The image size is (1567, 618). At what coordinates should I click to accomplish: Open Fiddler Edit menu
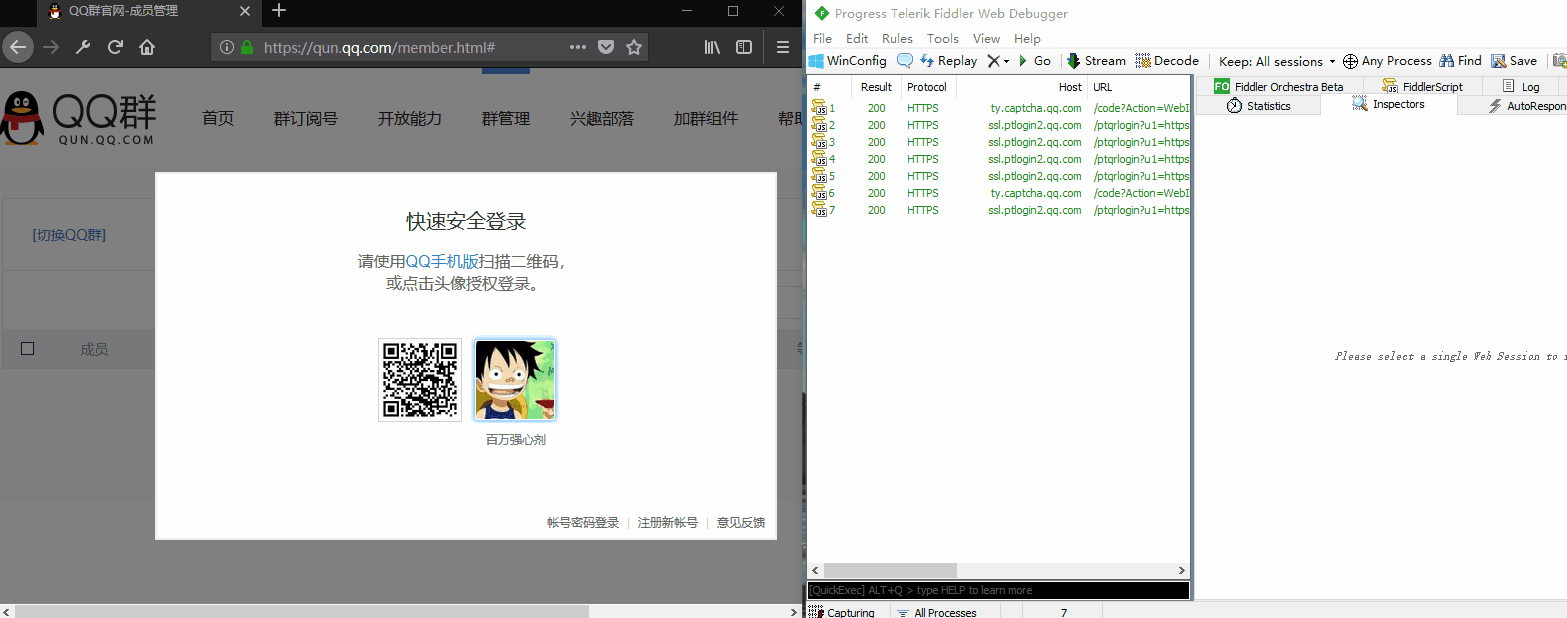click(857, 38)
